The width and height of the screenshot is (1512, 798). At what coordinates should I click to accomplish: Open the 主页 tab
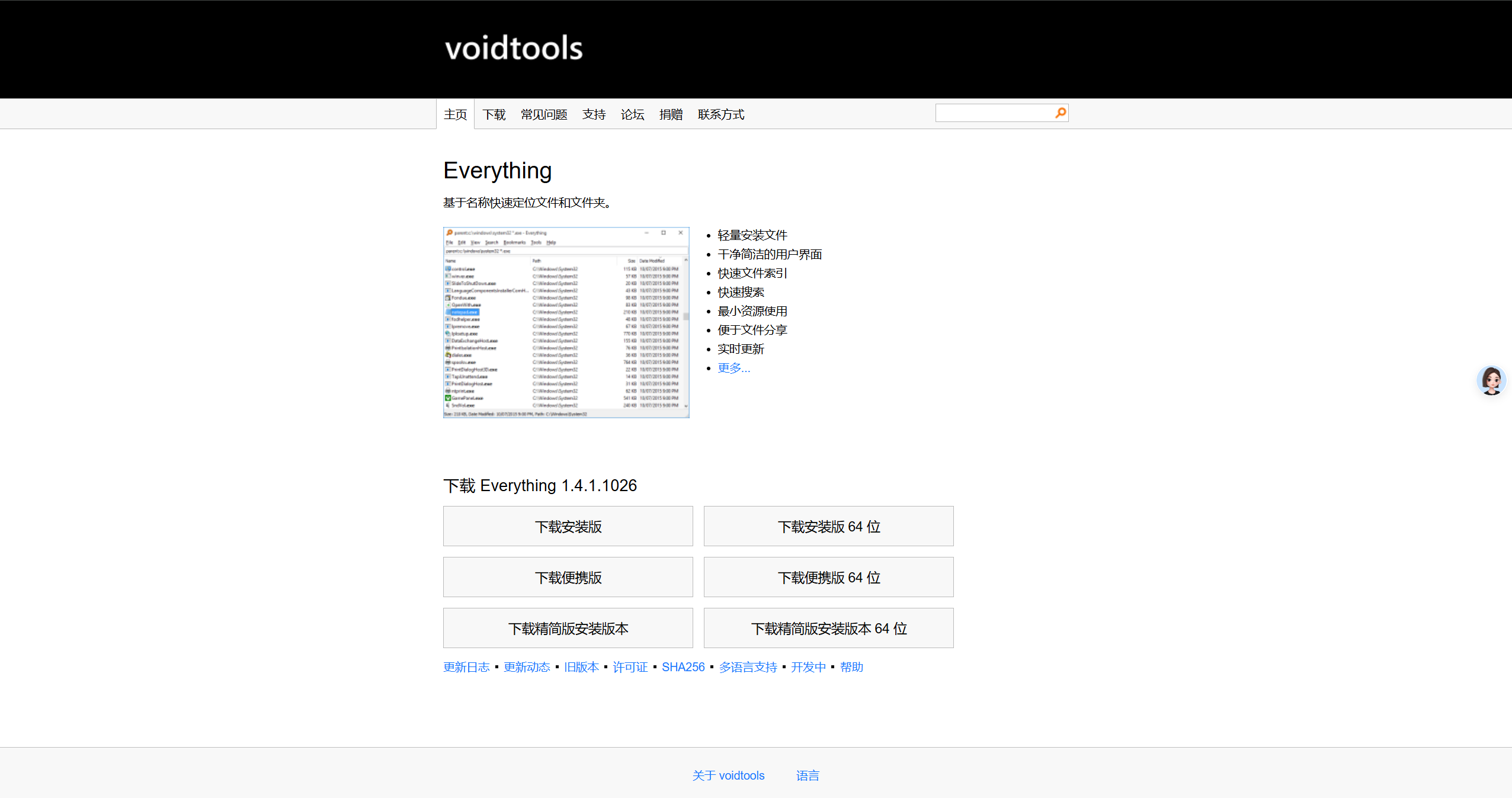pyautogui.click(x=455, y=114)
